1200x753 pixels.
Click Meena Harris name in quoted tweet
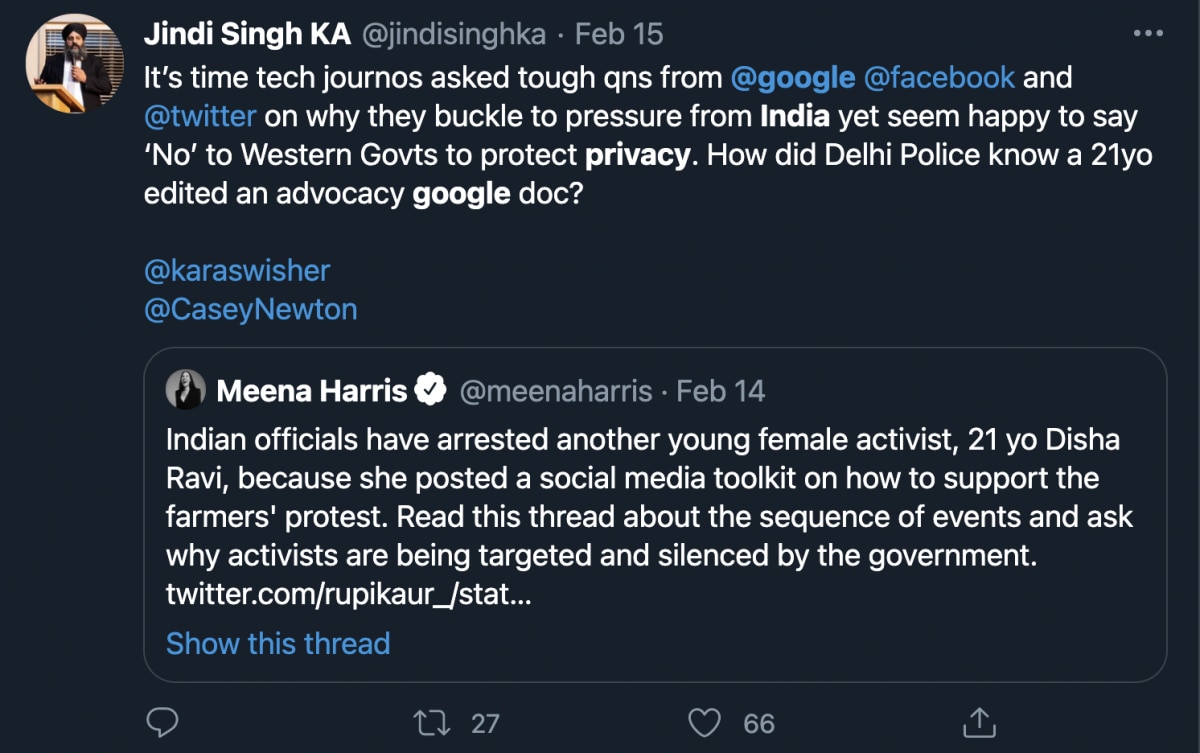coord(311,390)
